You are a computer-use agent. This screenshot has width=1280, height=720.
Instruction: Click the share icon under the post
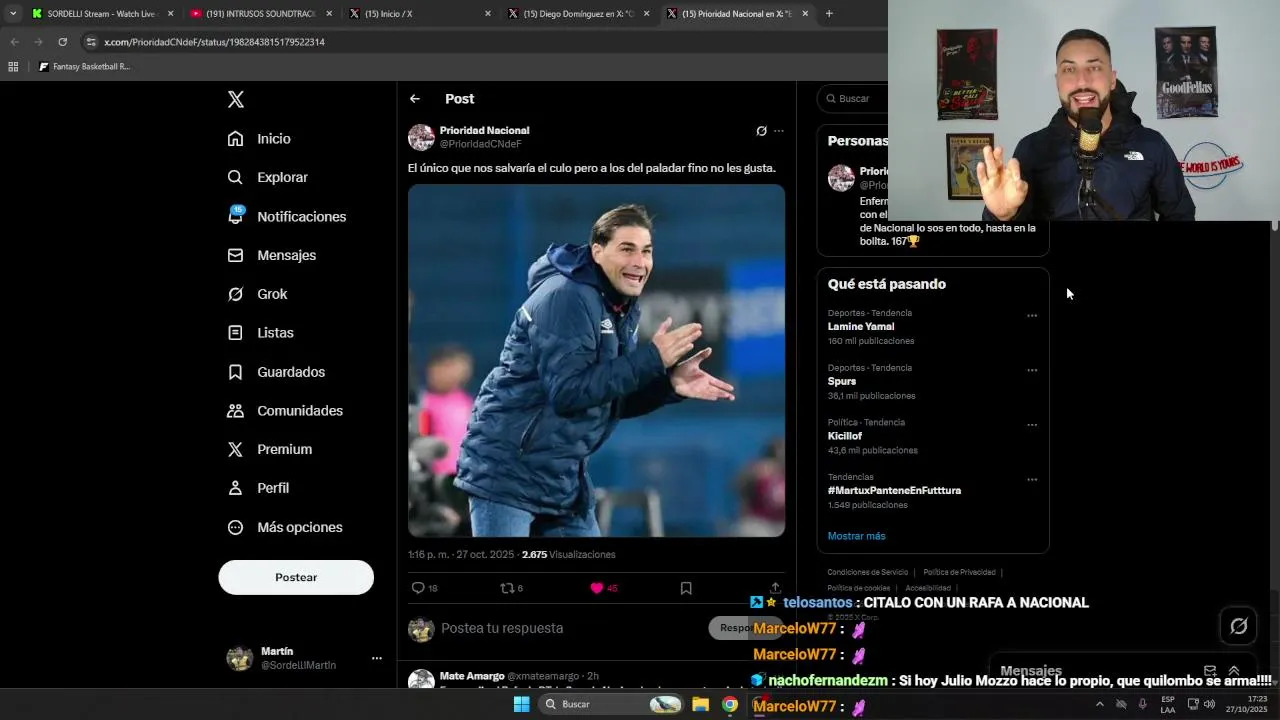tap(775, 588)
